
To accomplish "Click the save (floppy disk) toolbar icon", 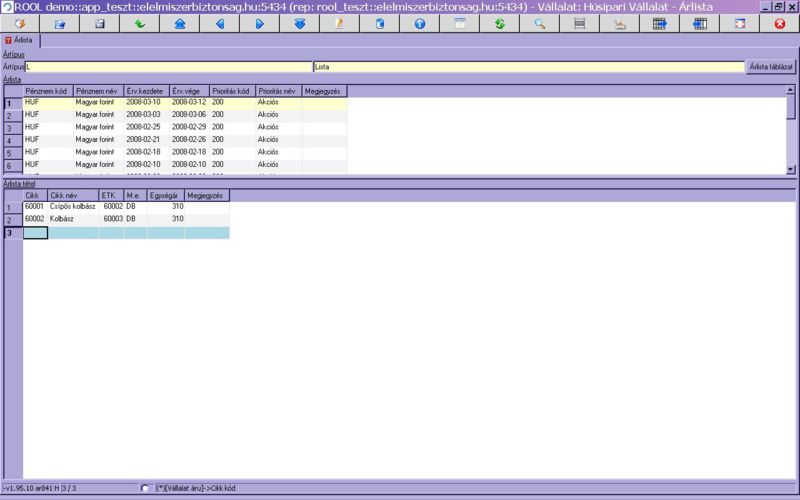I will point(100,23).
